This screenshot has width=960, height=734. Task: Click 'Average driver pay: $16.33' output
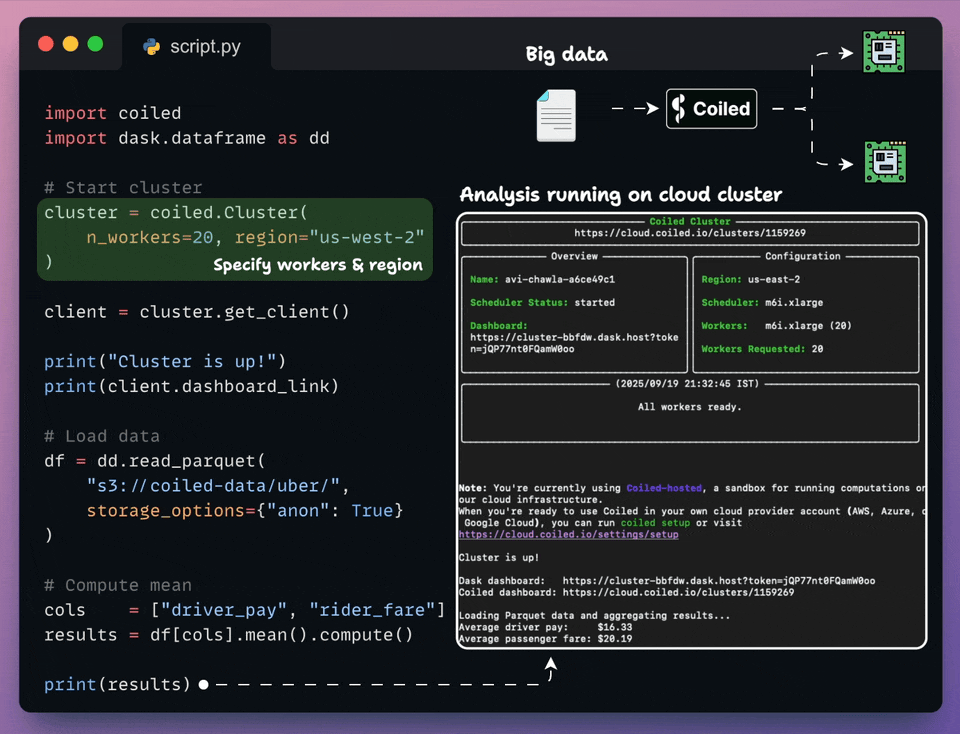pos(546,627)
